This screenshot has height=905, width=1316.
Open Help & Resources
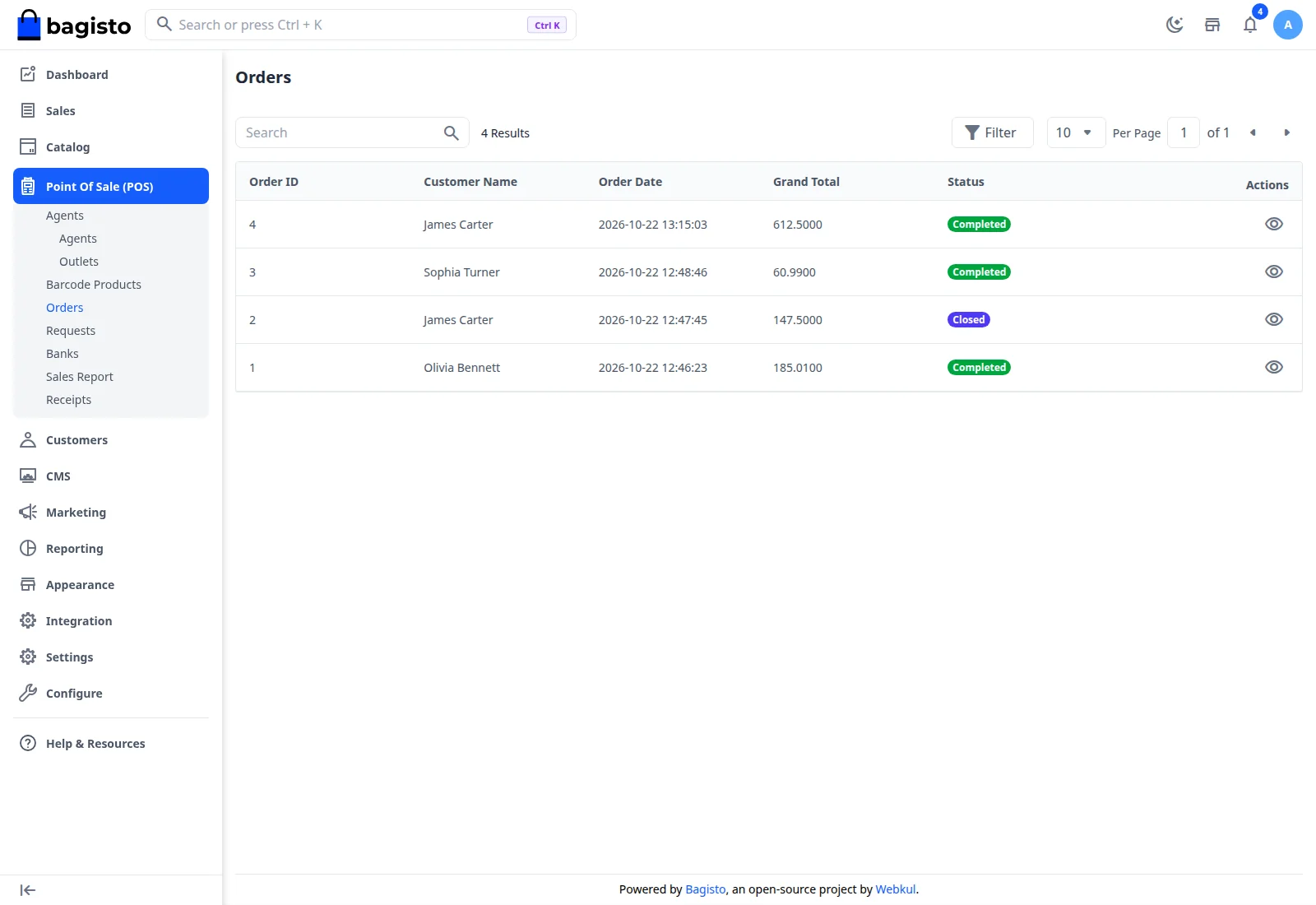(111, 743)
